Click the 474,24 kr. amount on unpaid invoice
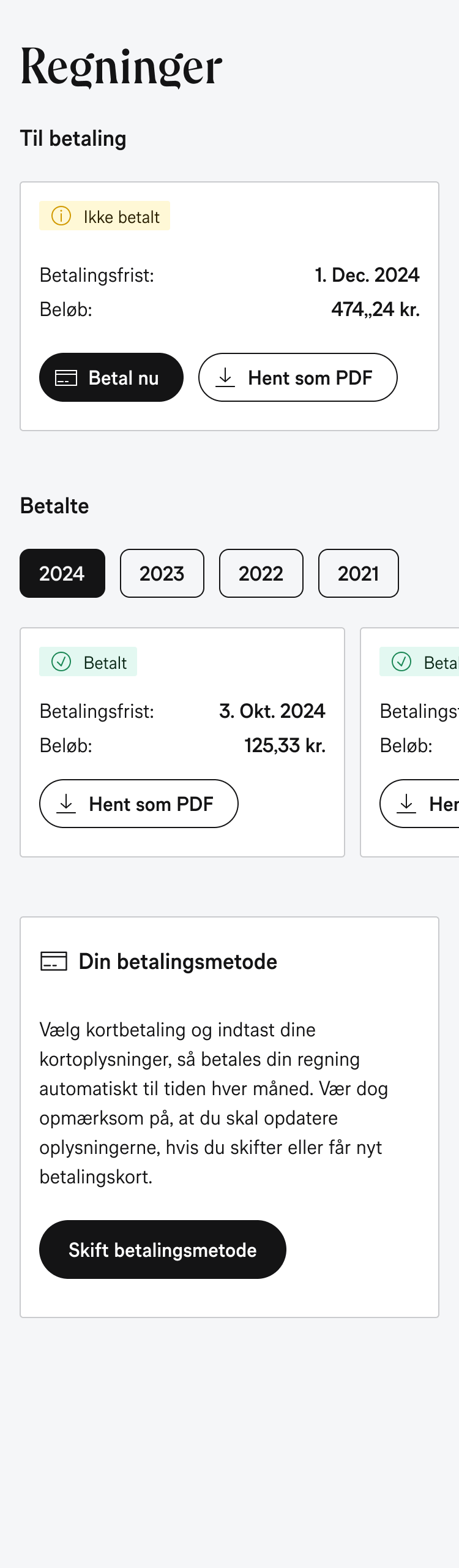The image size is (459, 1568). [x=376, y=309]
